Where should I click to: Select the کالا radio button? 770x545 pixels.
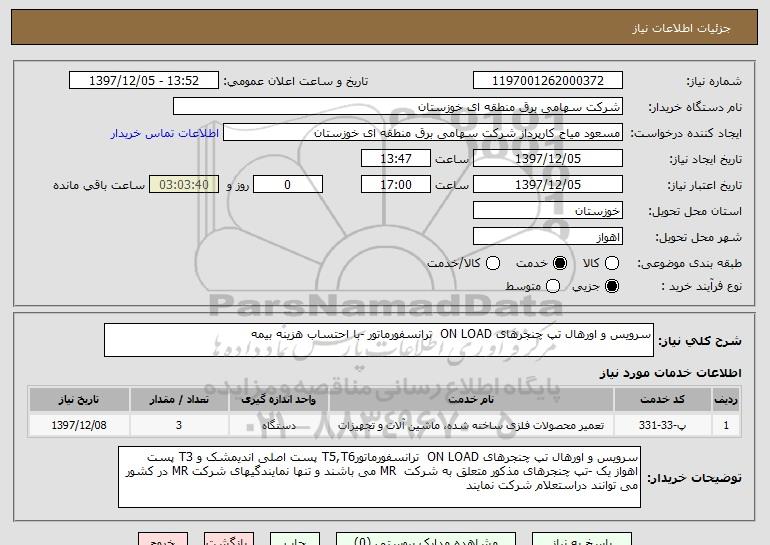[613, 262]
